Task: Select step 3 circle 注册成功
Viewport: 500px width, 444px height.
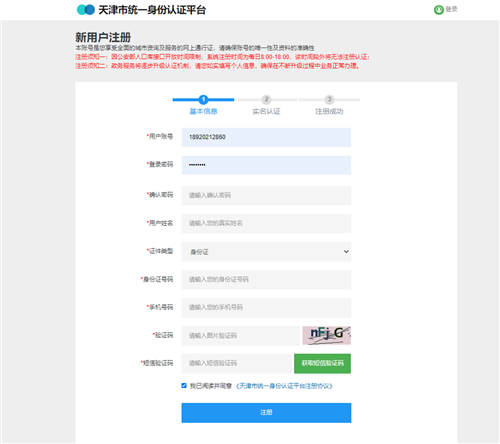Action: click(x=329, y=99)
